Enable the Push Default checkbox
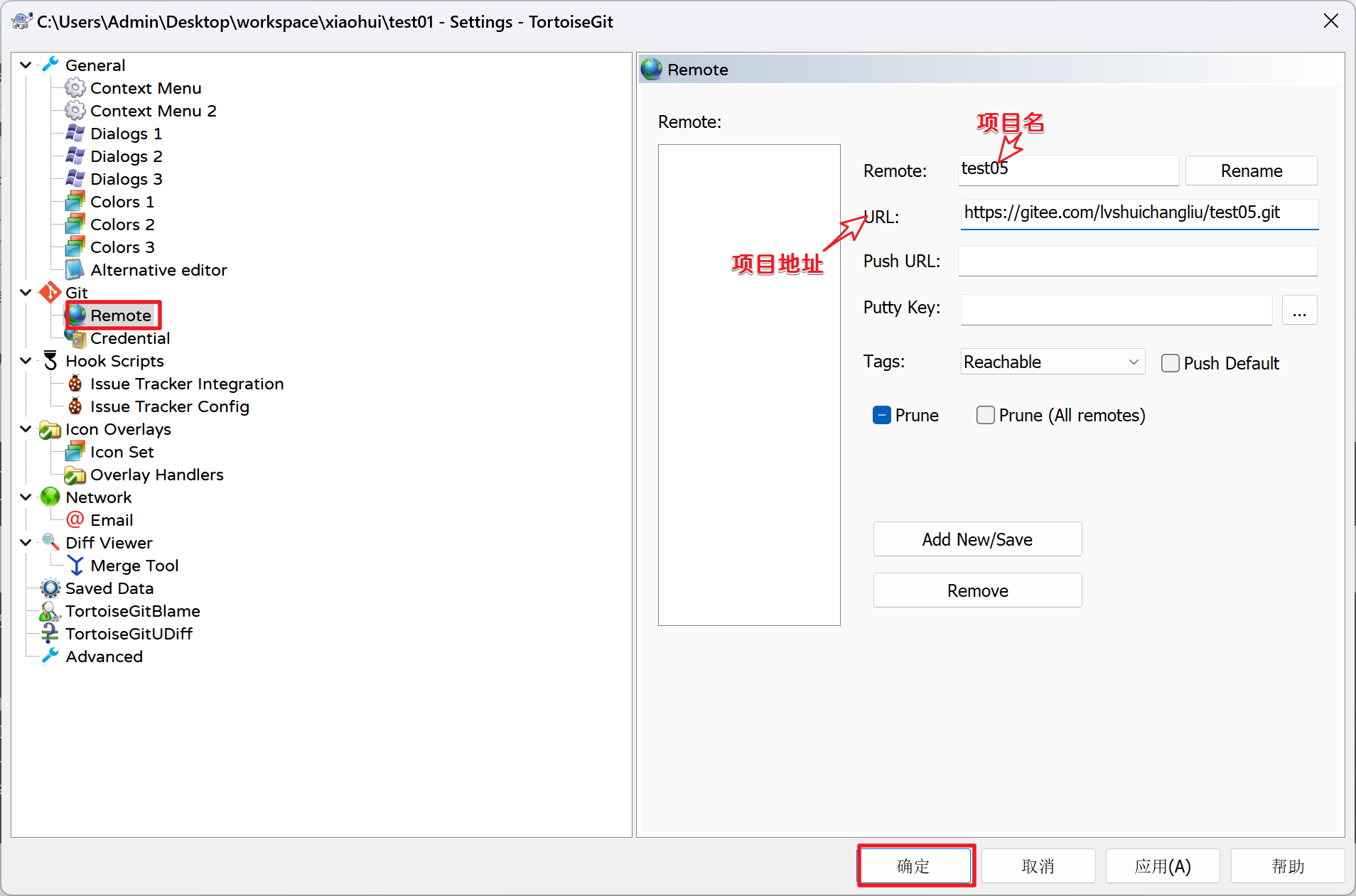This screenshot has height=896, width=1356. [x=1170, y=363]
